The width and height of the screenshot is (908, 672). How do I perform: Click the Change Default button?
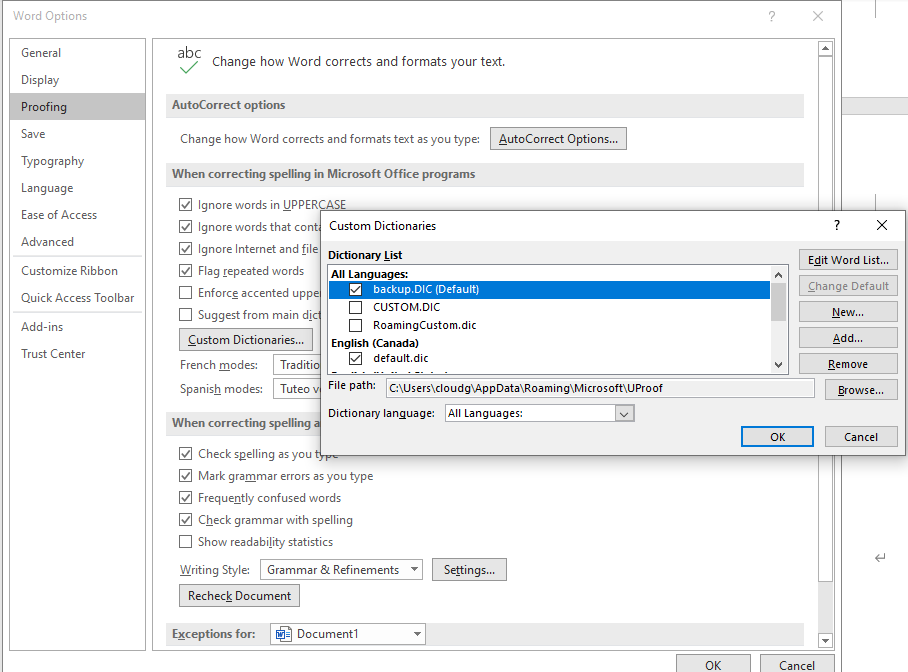click(848, 286)
